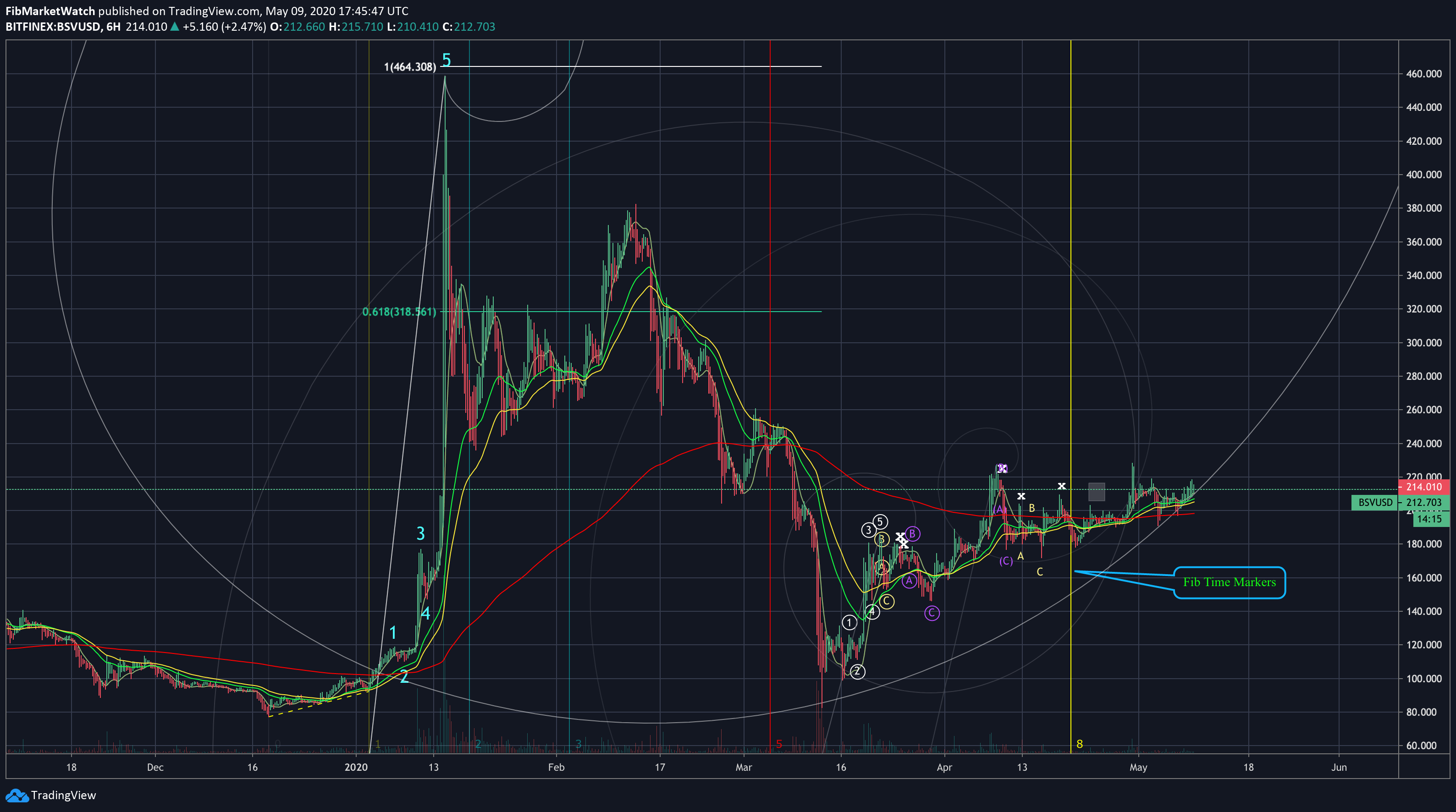
Task: Open the FibMarketWatch author name
Action: (x=50, y=11)
